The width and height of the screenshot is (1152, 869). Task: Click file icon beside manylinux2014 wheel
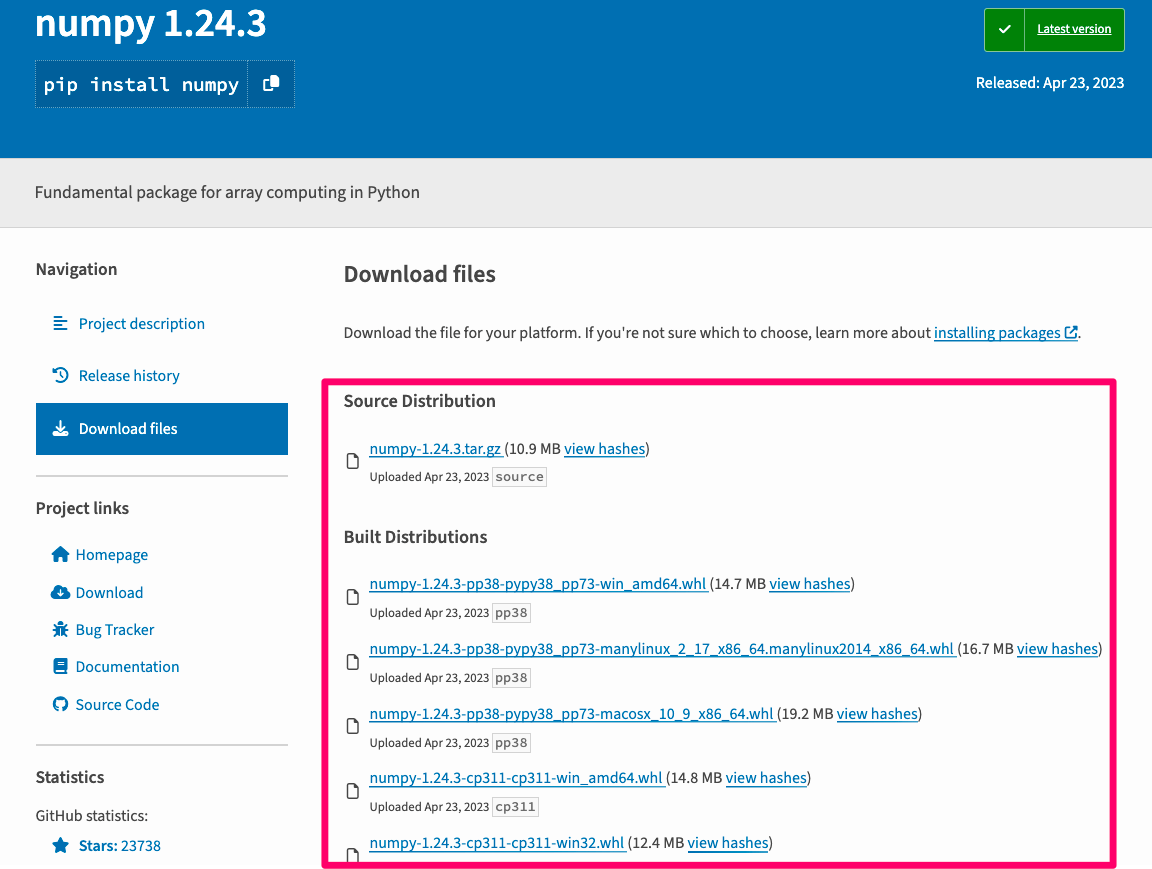(353, 662)
